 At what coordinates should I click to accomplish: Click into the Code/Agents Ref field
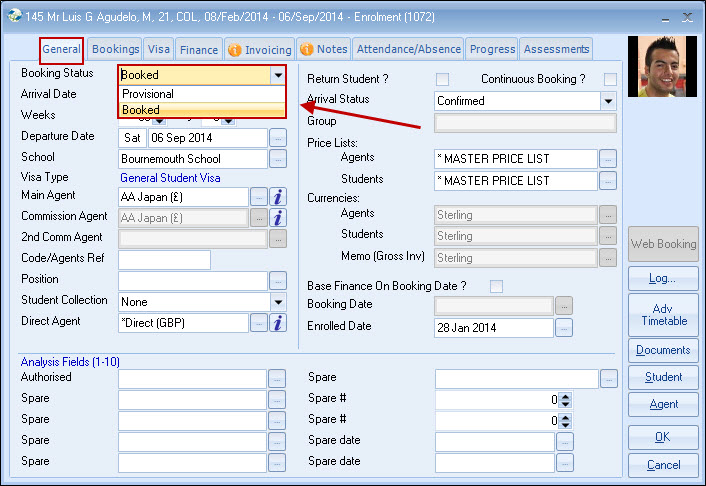[x=164, y=260]
